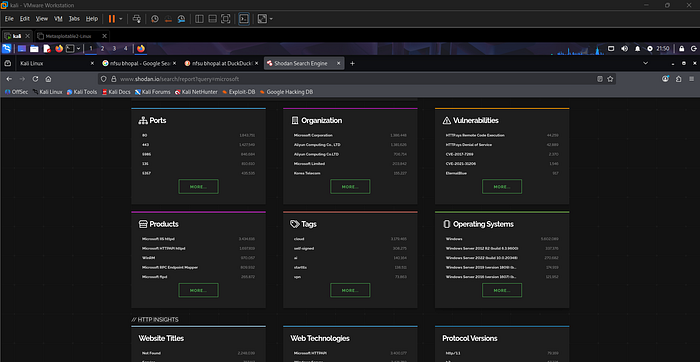Toggle reader view in address bar

[600, 79]
